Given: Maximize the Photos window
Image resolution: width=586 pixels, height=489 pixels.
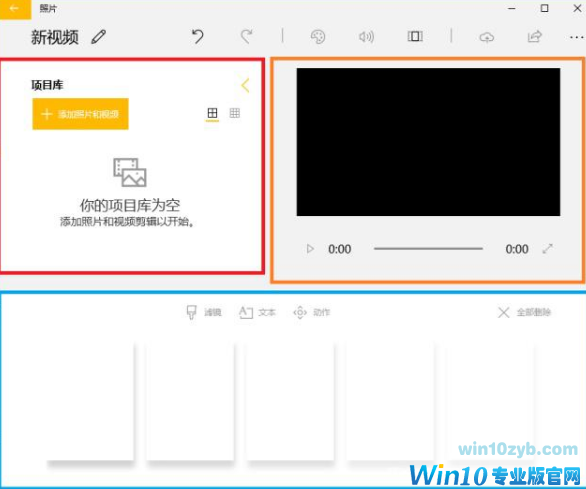Looking at the screenshot, I should pyautogui.click(x=545, y=8).
